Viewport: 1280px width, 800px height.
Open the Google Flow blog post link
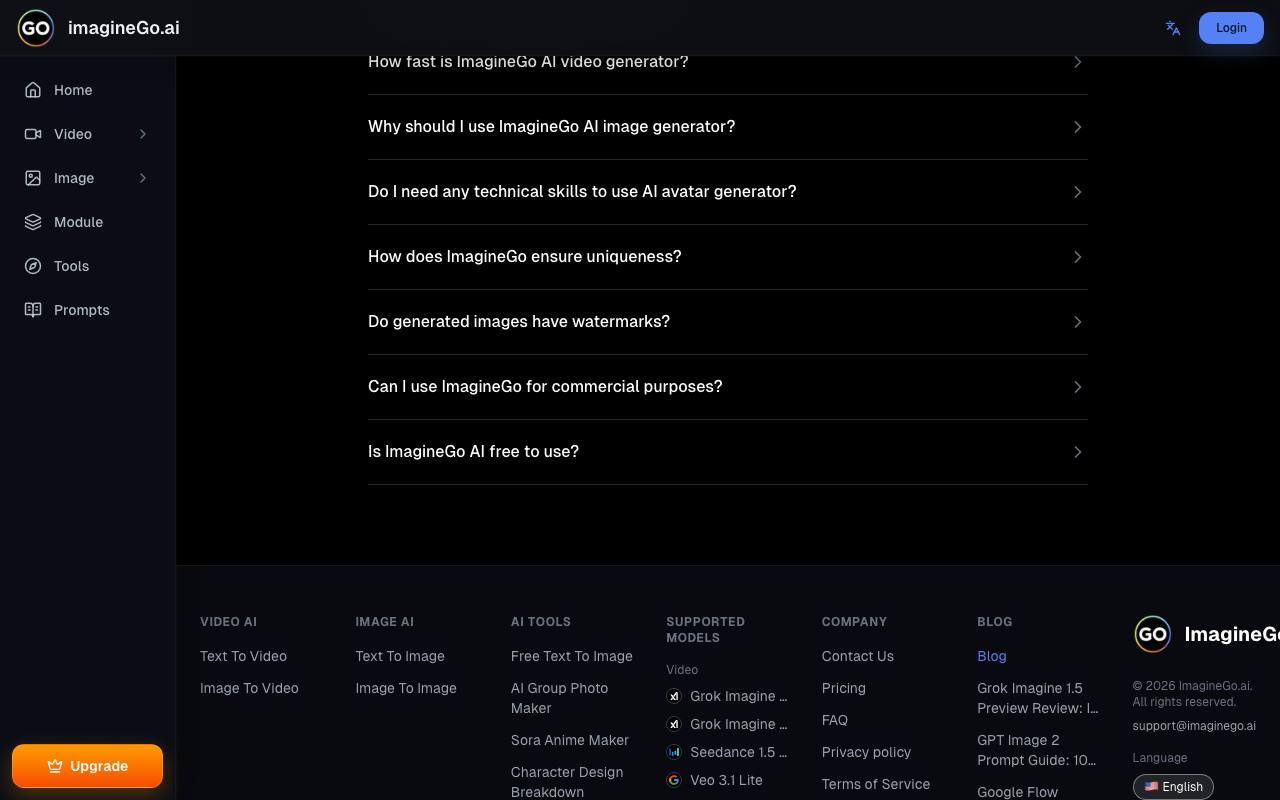pos(1018,792)
